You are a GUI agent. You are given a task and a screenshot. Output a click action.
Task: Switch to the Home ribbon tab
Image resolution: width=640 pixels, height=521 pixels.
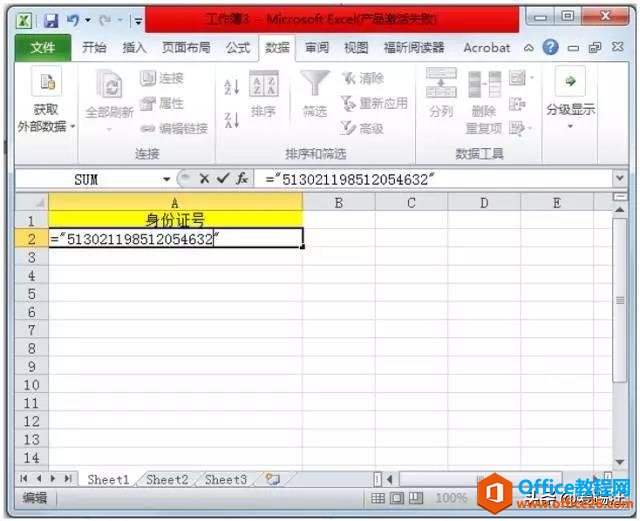point(94,48)
